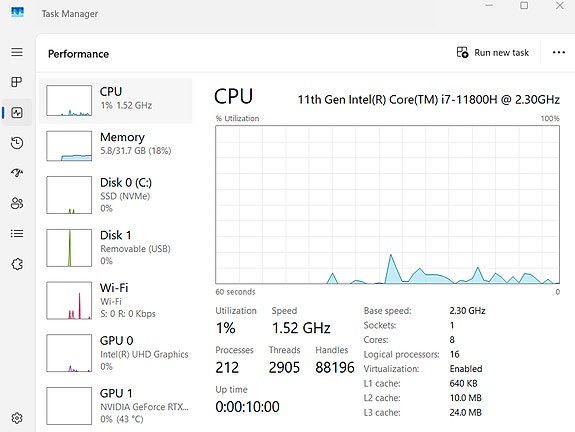
Task: Maximize the Task Manager window
Action: click(524, 6)
